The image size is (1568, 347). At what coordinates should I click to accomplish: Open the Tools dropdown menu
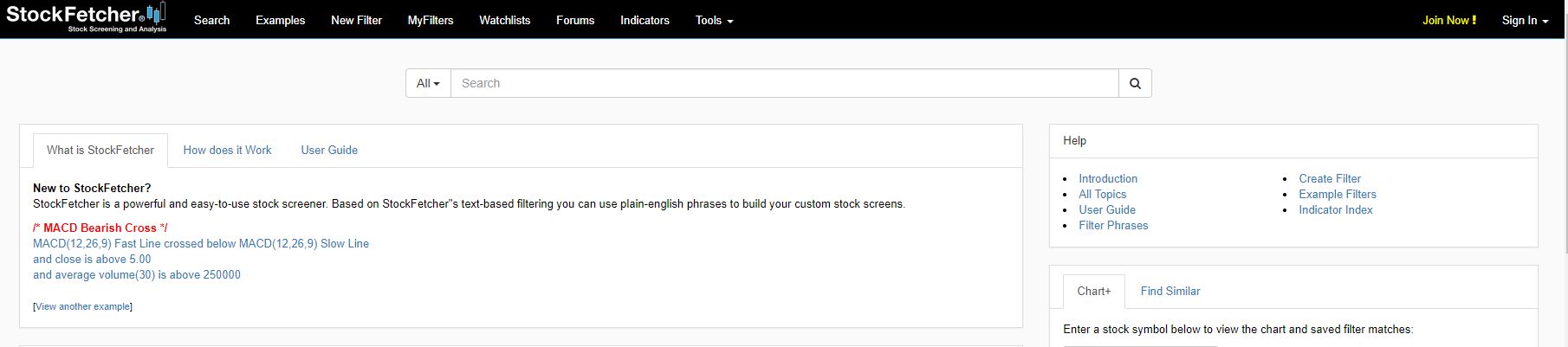714,20
